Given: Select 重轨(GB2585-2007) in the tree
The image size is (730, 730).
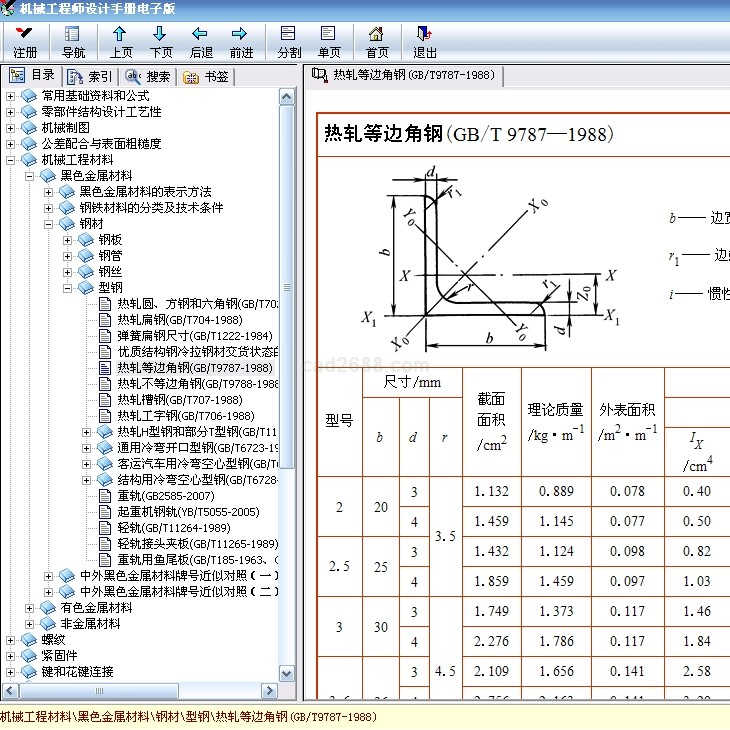Looking at the screenshot, I should tap(165, 496).
